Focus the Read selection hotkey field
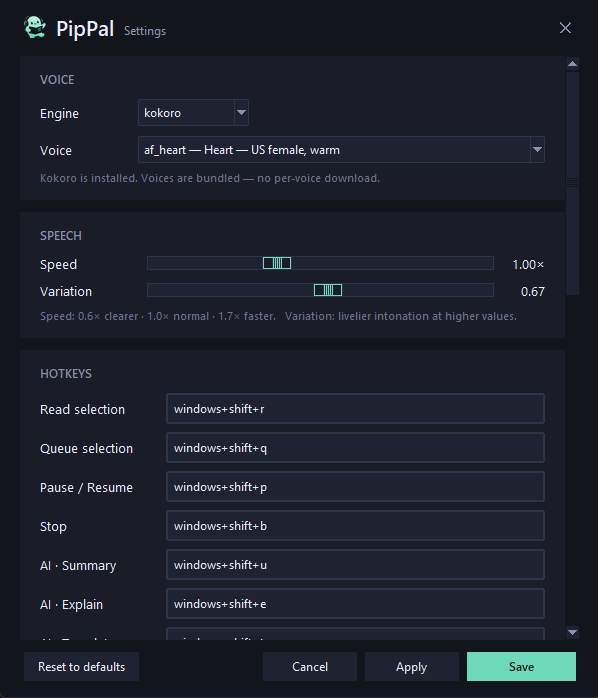Screen dimensions: 598x698 click(355, 409)
